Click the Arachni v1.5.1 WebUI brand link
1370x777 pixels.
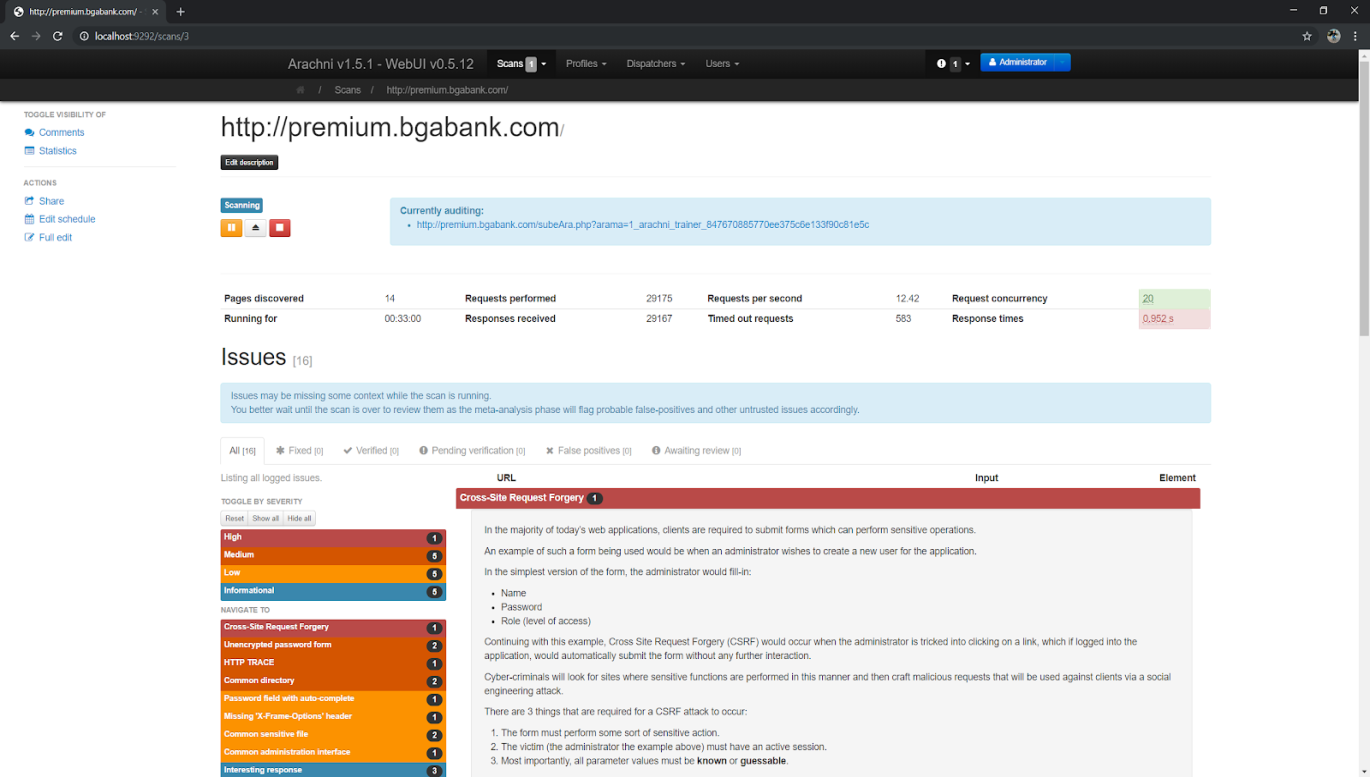point(381,64)
